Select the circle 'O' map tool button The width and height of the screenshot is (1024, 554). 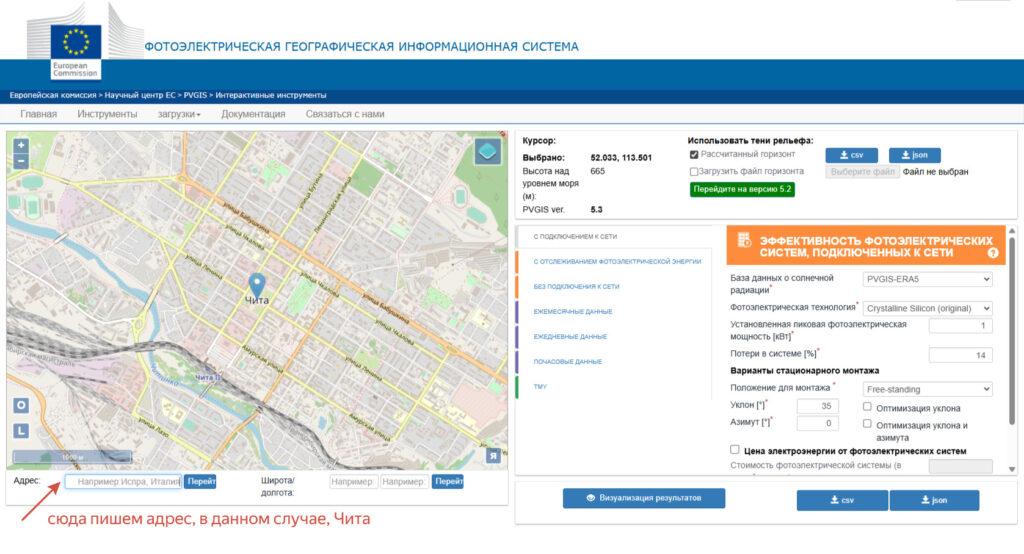(21, 406)
